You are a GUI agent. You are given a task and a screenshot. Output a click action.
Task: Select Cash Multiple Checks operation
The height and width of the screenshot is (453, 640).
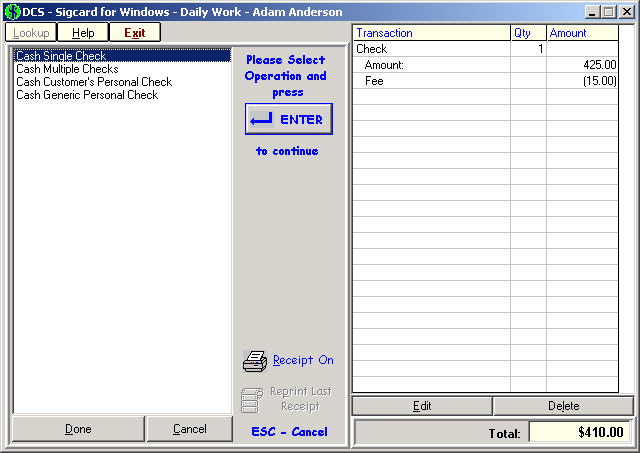point(67,69)
